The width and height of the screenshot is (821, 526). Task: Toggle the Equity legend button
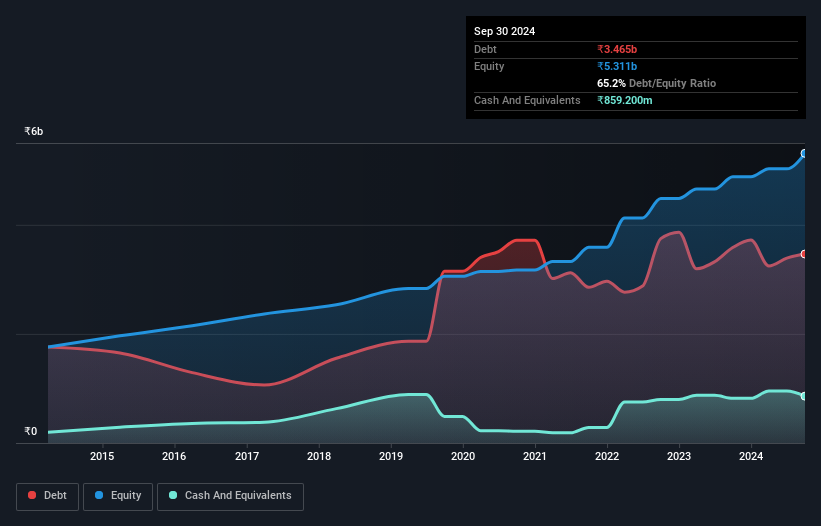118,496
